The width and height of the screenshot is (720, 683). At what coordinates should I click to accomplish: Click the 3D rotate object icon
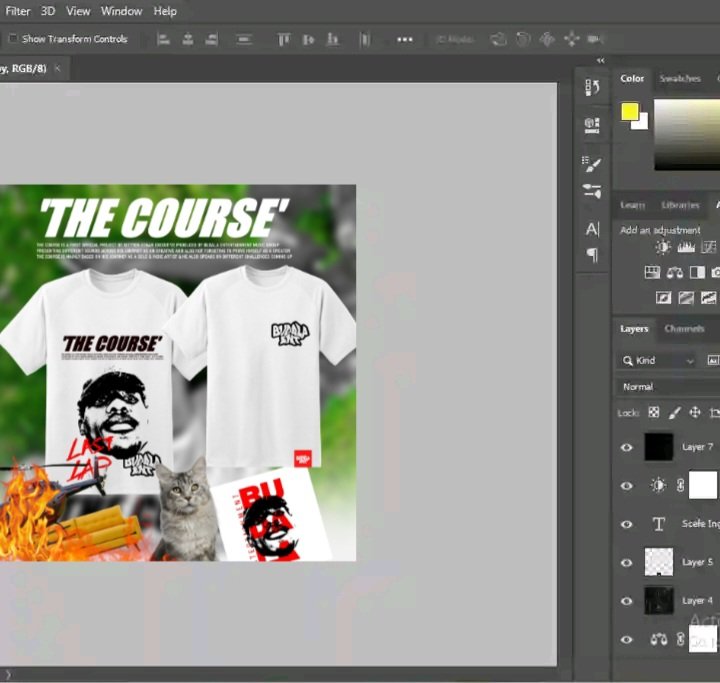498,40
